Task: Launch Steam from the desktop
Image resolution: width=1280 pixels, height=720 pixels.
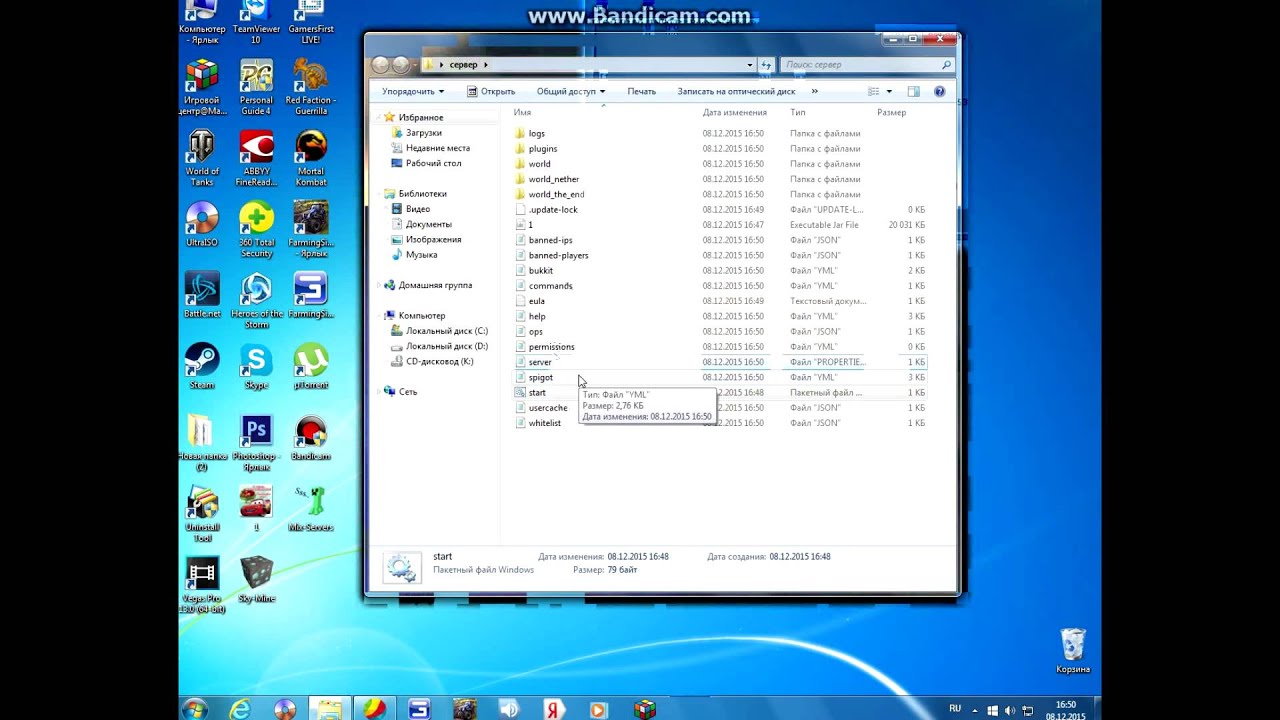Action: click(202, 366)
